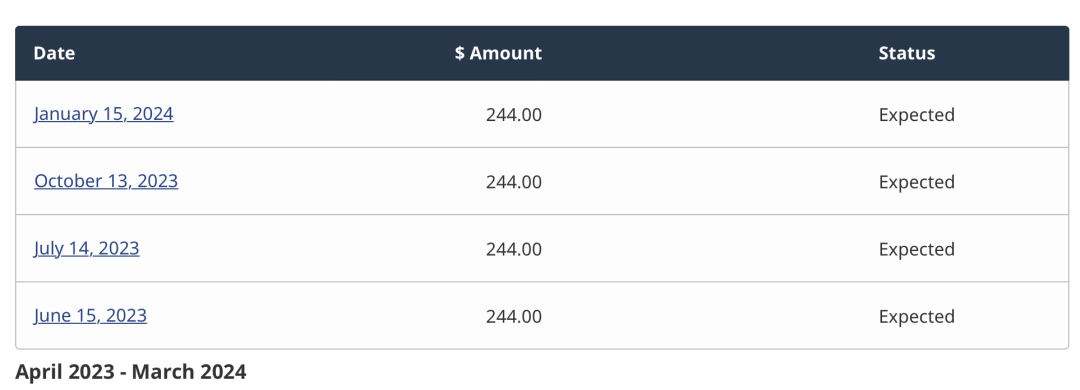
Task: Click the empty header area right of Status
Action: (x=1002, y=53)
